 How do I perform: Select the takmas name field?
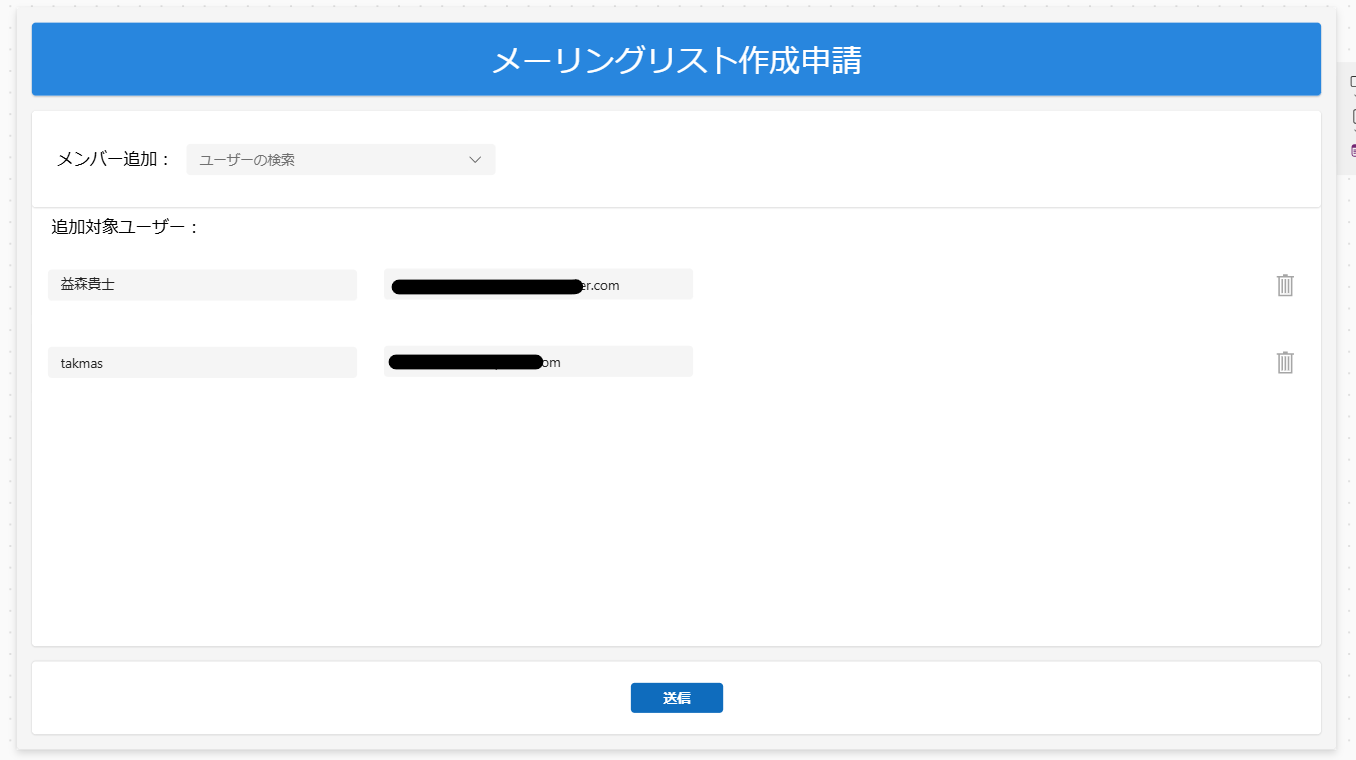(x=202, y=362)
